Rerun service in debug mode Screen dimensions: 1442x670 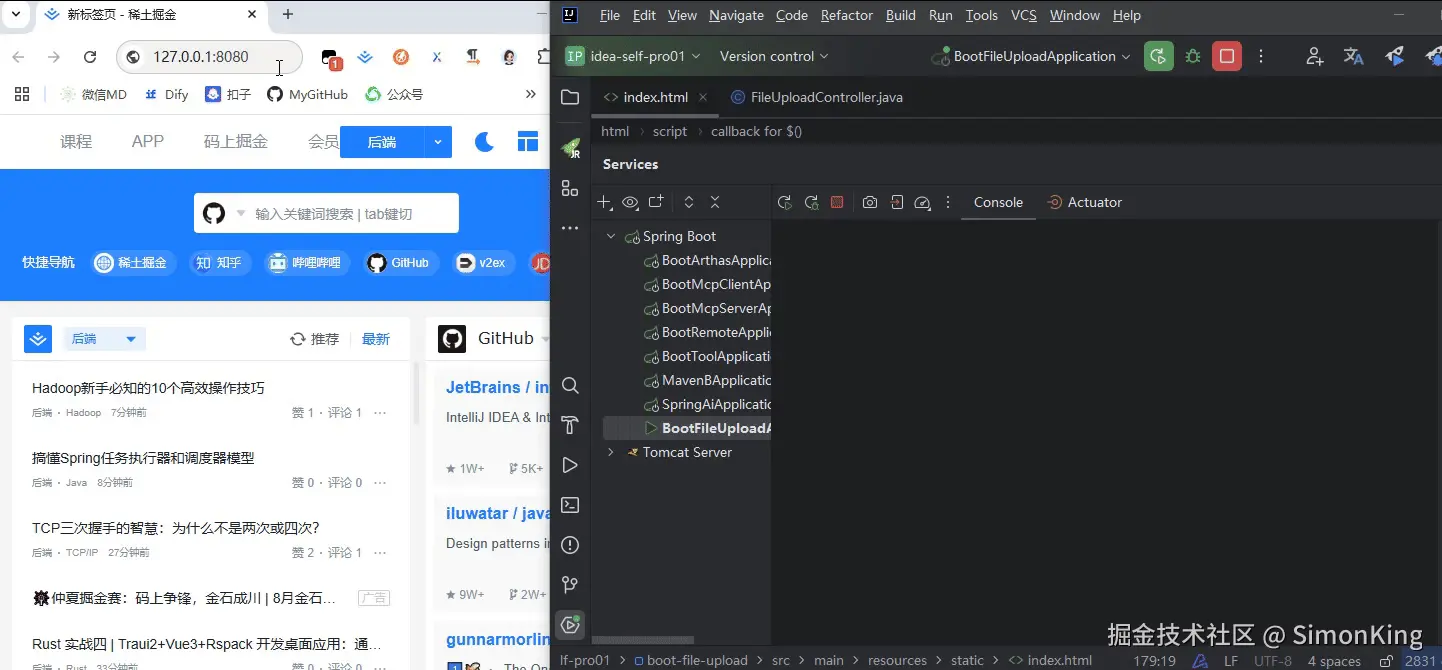pos(811,202)
